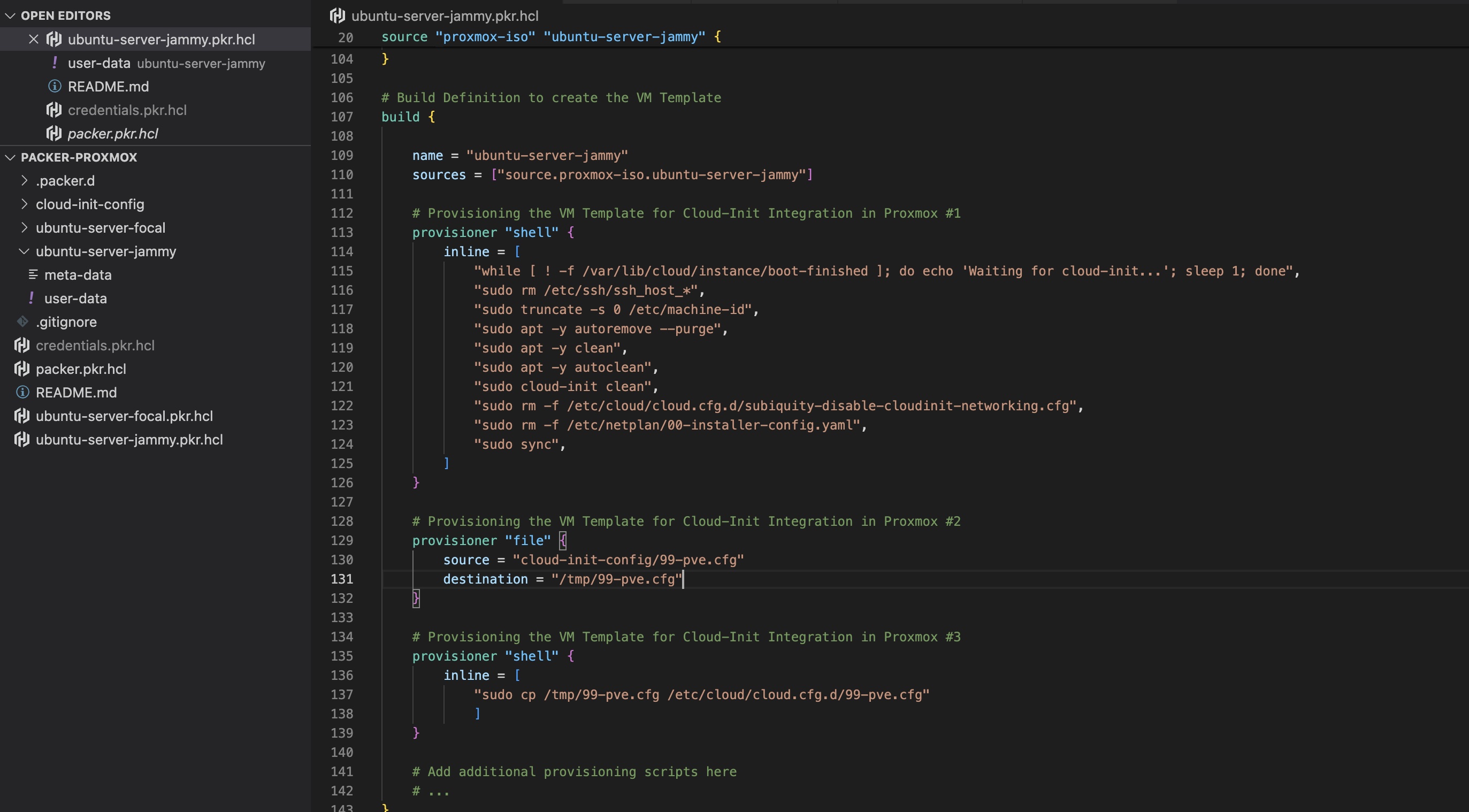Click HCL icon beside ubuntu-server-jammy.pkr.hcl in explorer tree

tap(22, 439)
